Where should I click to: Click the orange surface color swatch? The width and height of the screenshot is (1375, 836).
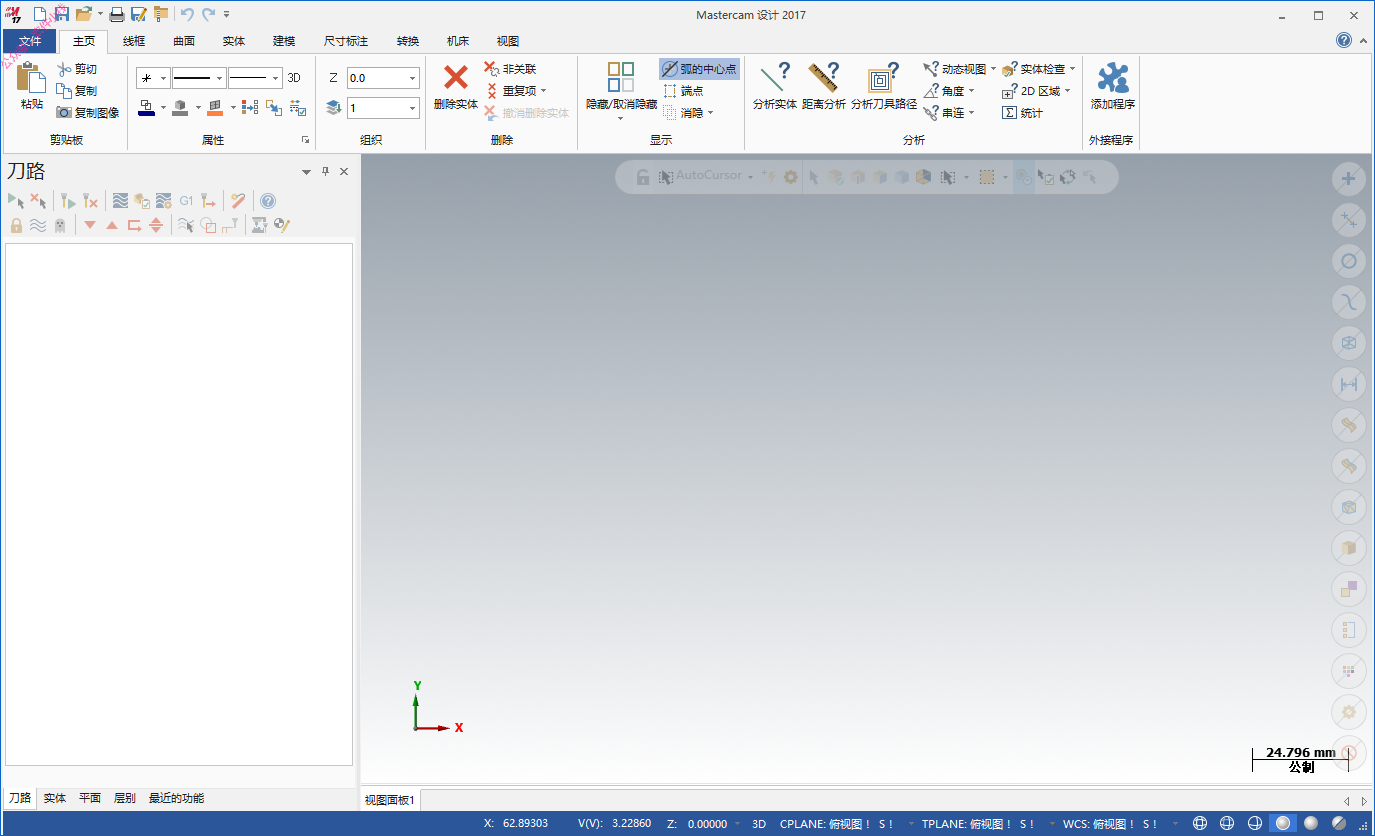click(x=215, y=107)
